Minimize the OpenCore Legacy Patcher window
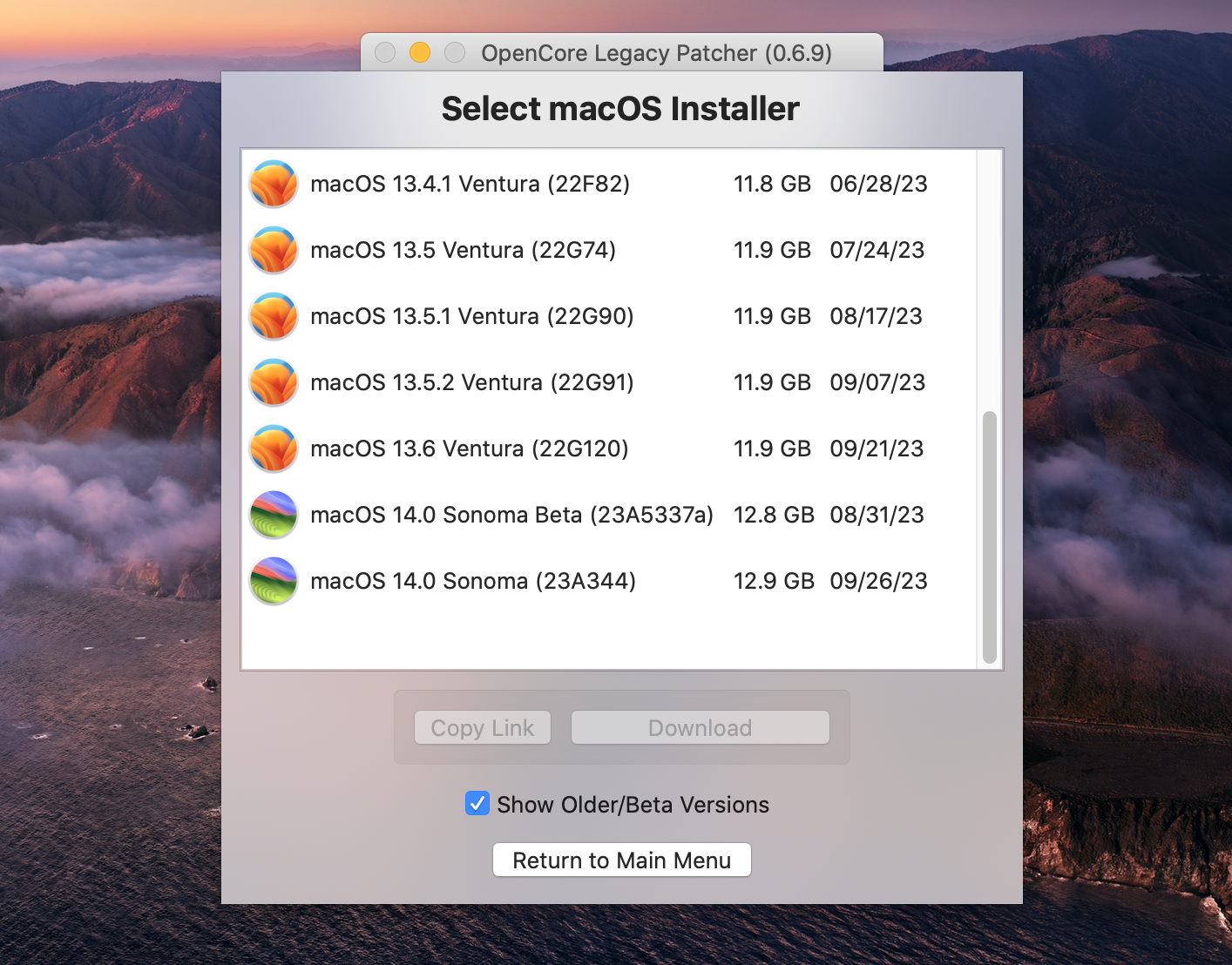 coord(420,53)
